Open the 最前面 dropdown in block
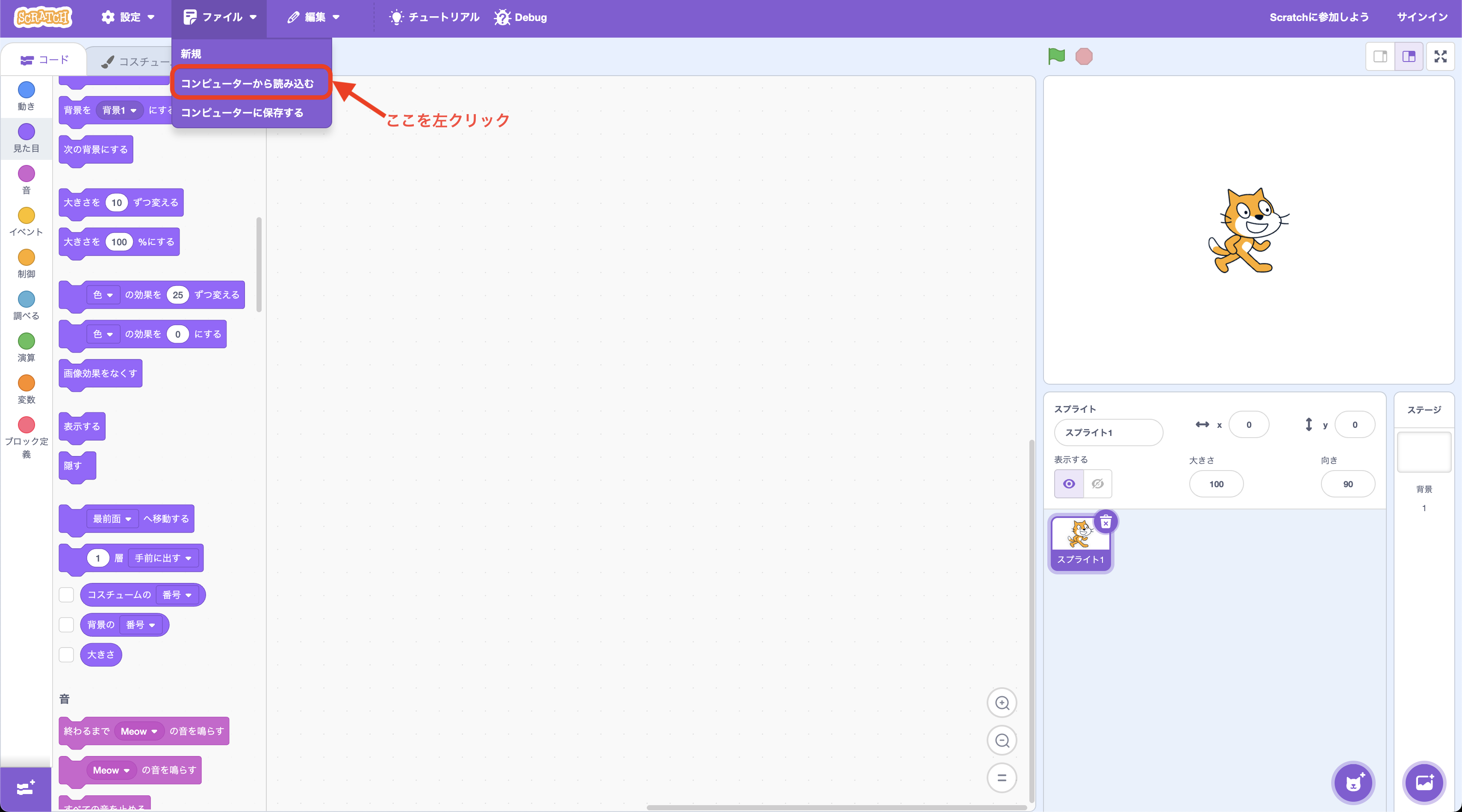The height and width of the screenshot is (812, 1462). click(x=112, y=519)
